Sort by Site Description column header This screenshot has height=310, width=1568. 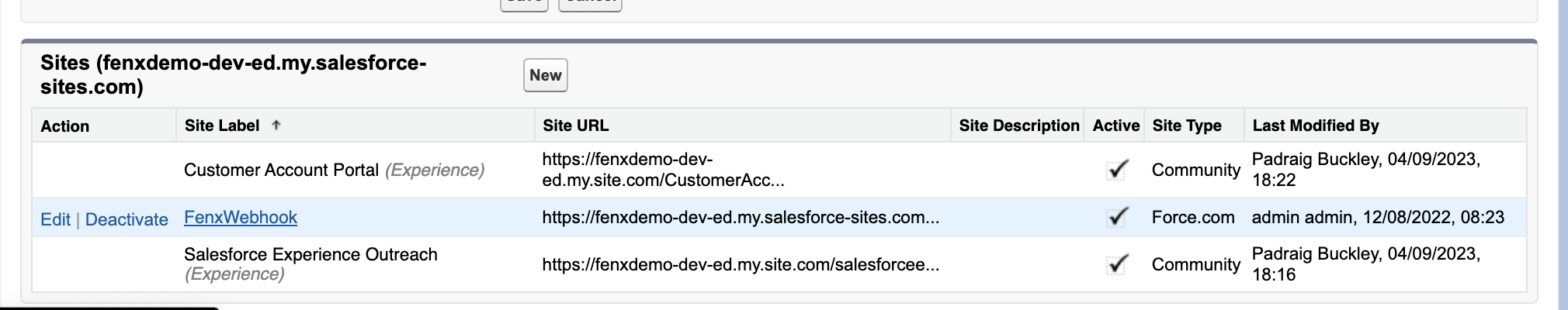coord(1018,126)
